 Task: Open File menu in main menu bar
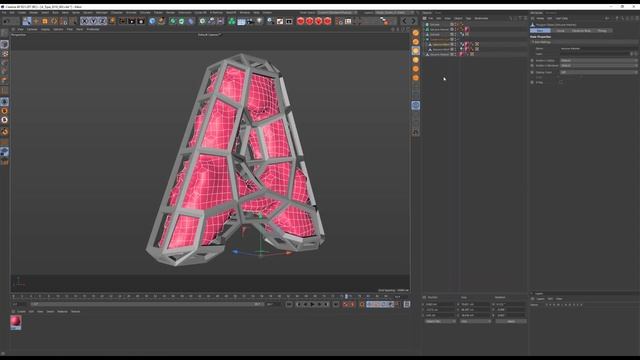coord(4,13)
